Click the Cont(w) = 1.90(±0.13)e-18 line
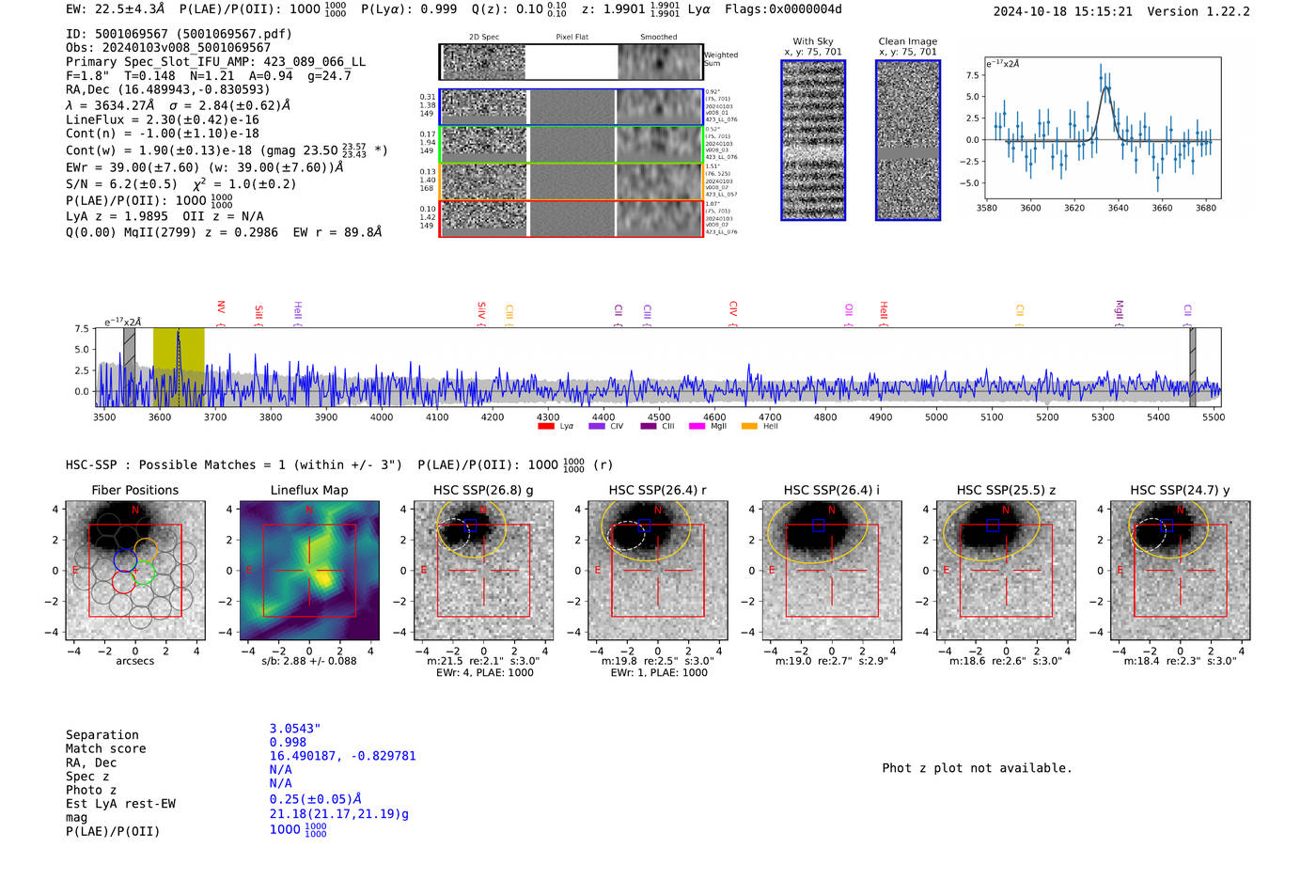Screen dimensions: 1316x896 [227, 150]
